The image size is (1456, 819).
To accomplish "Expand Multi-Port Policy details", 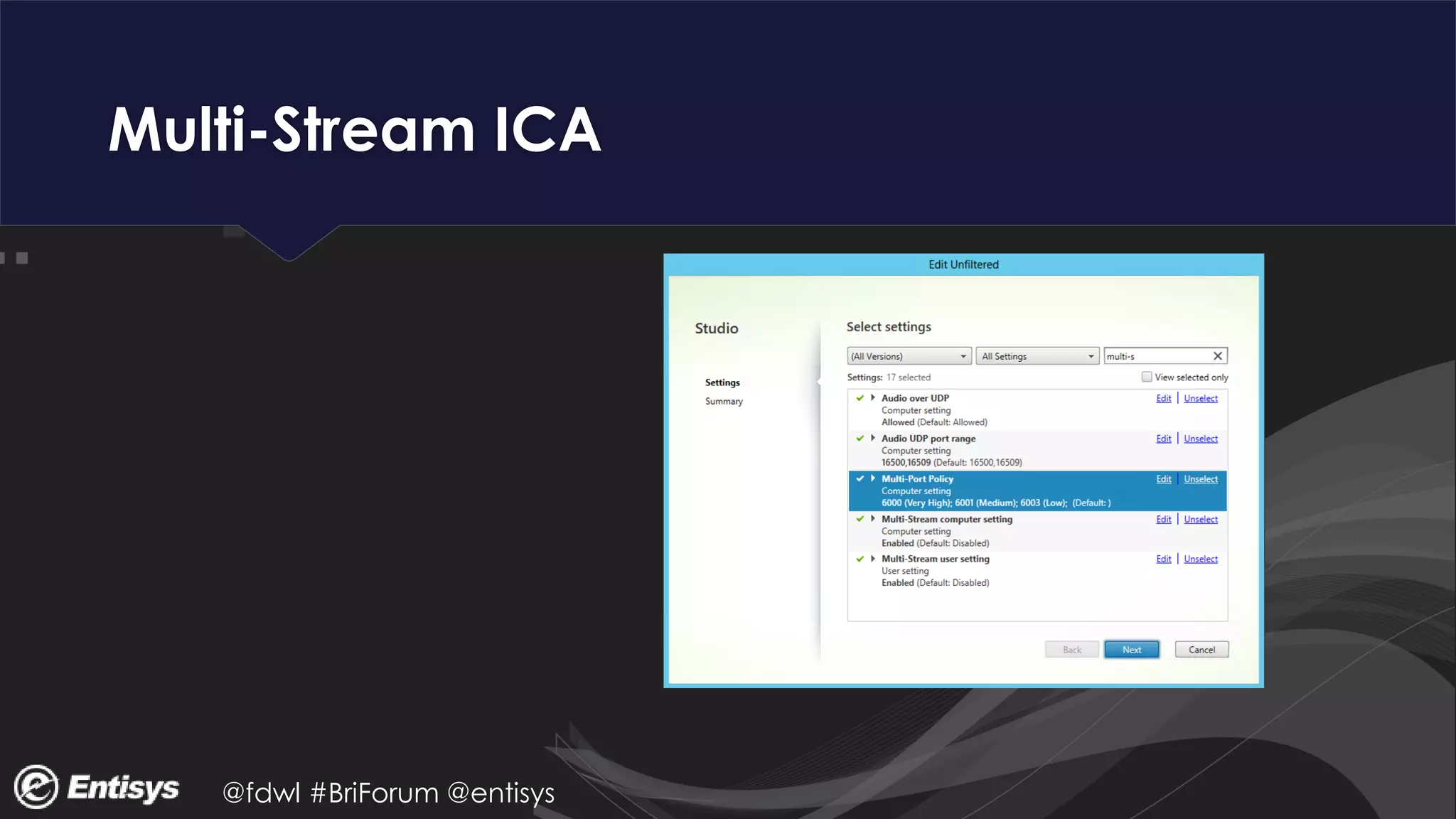I will pos(873,478).
